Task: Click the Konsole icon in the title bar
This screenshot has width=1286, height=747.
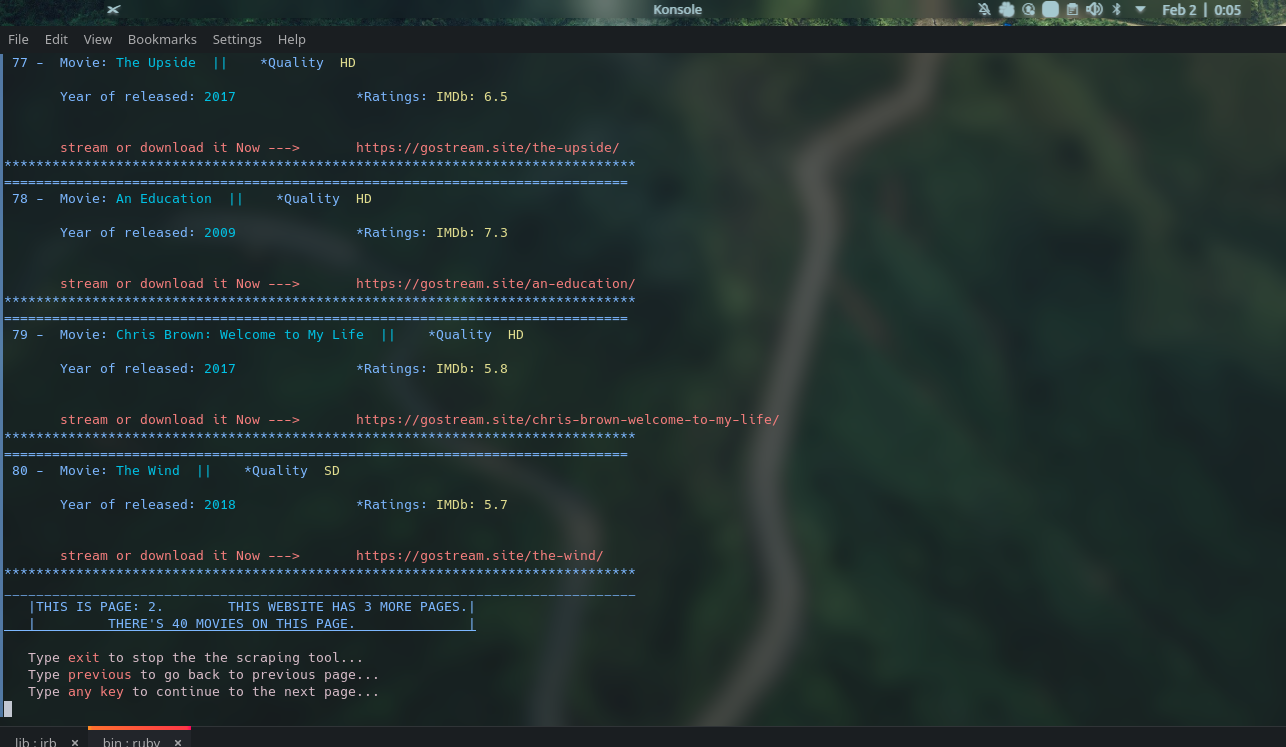Action: [x=114, y=10]
